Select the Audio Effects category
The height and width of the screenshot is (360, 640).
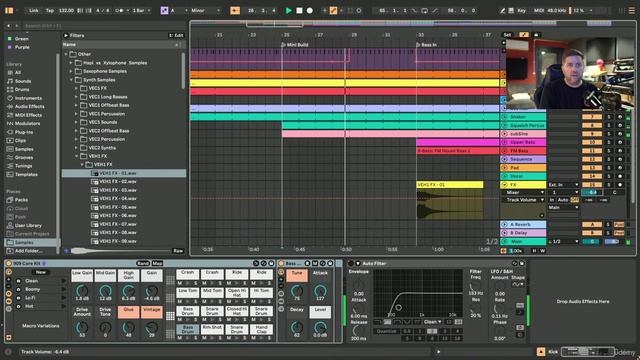[x=29, y=107]
